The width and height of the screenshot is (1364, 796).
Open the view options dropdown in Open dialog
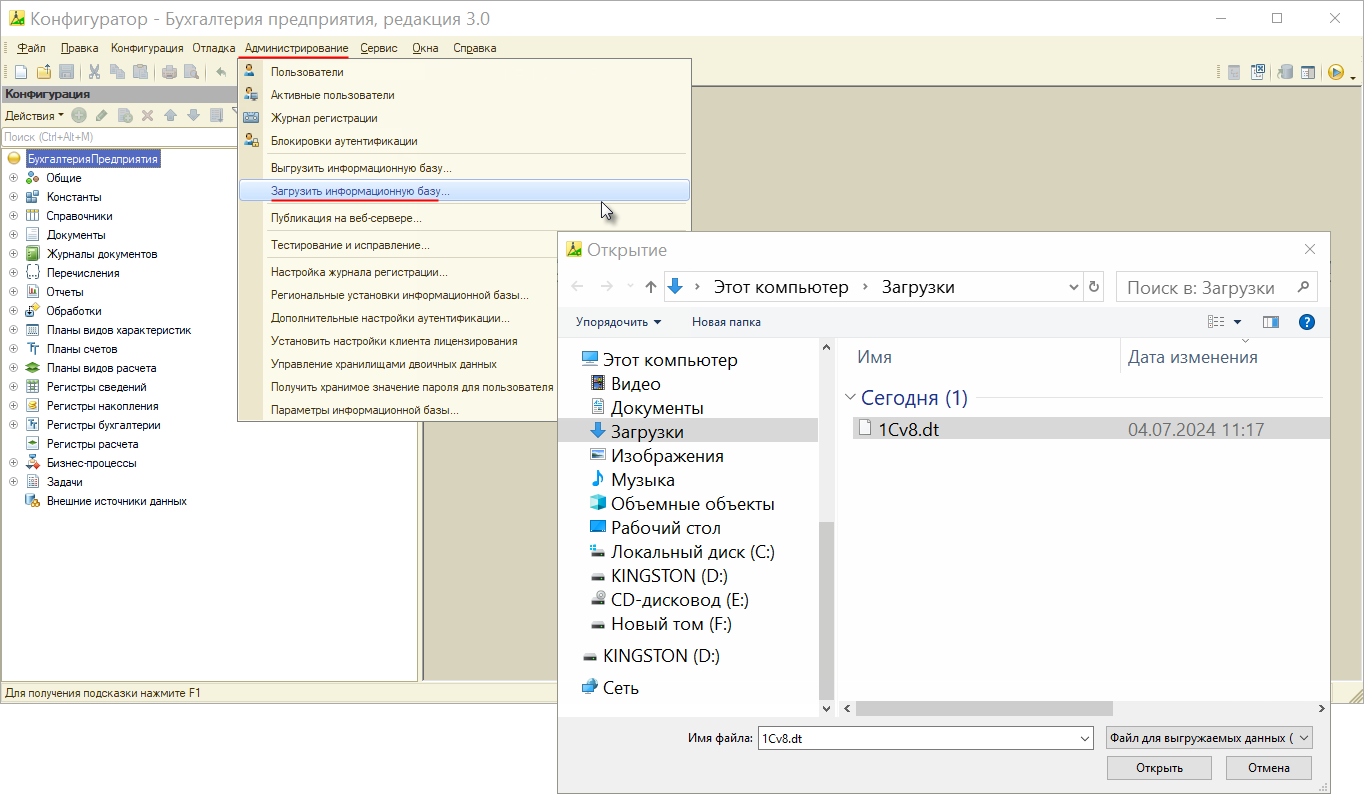pos(1237,322)
